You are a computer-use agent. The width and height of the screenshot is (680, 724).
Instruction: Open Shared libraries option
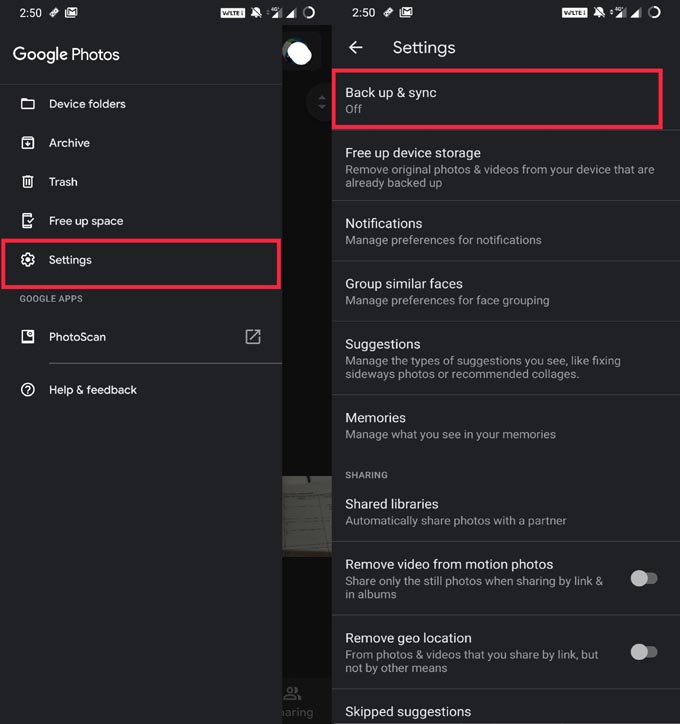click(500, 511)
